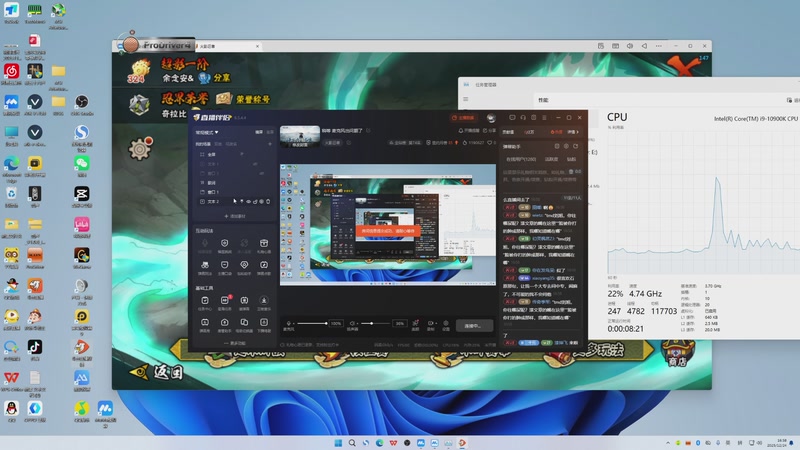Expand 更多功能 at bottom of tools panel
800x450 pixels.
(235, 343)
